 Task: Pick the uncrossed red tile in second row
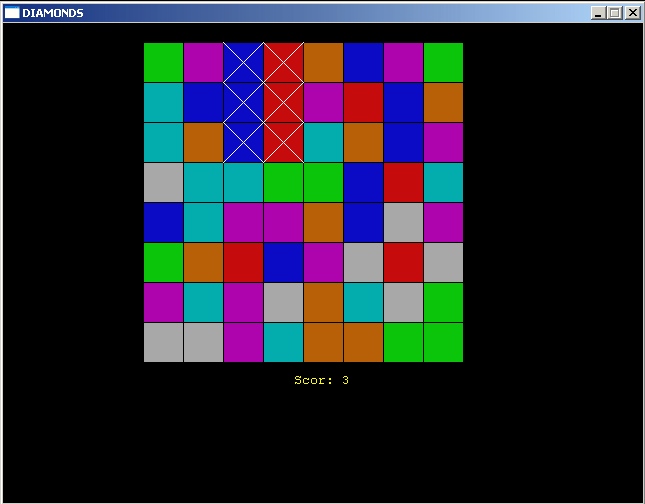point(363,102)
